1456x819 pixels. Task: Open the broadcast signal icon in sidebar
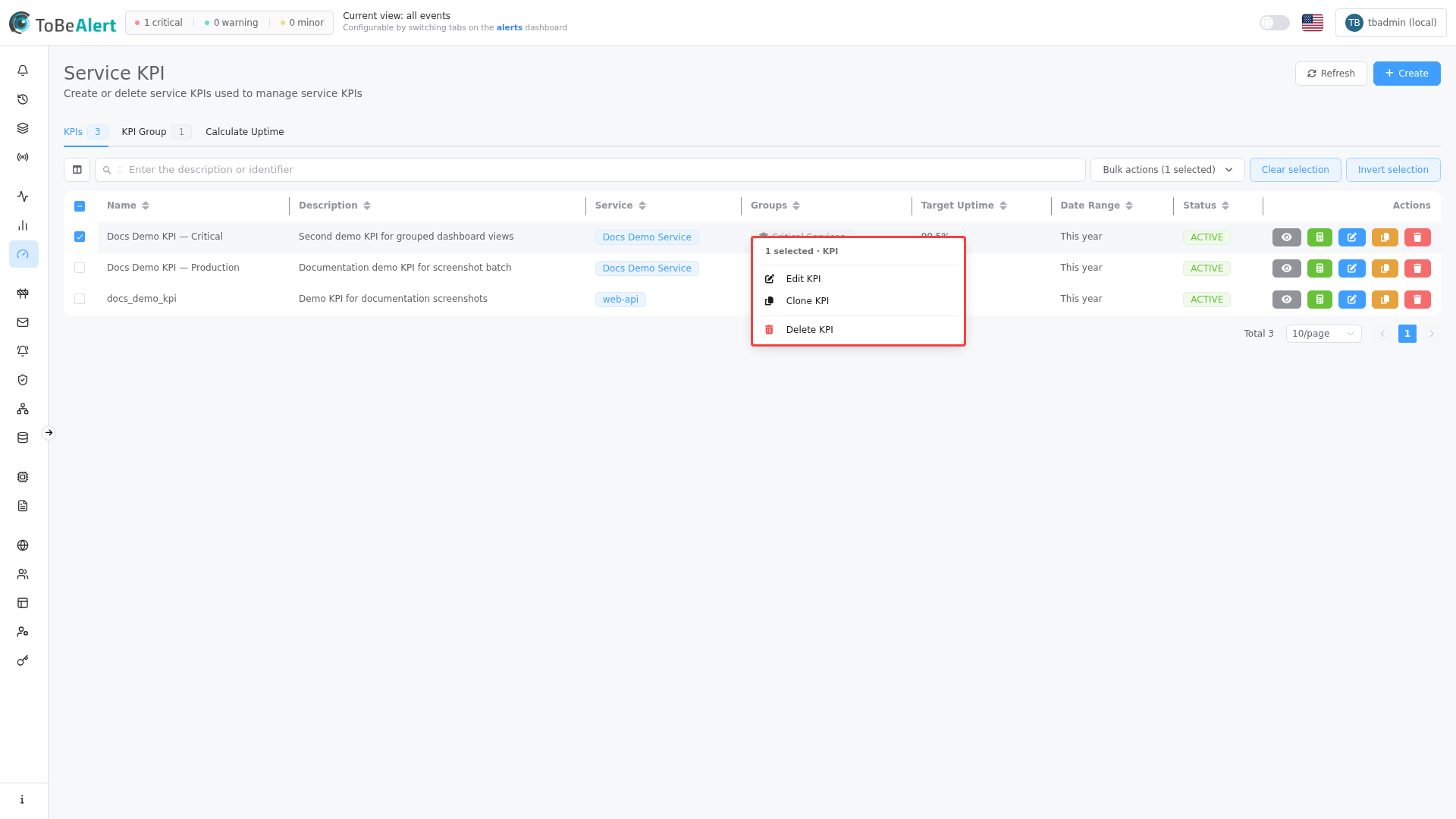tap(23, 157)
